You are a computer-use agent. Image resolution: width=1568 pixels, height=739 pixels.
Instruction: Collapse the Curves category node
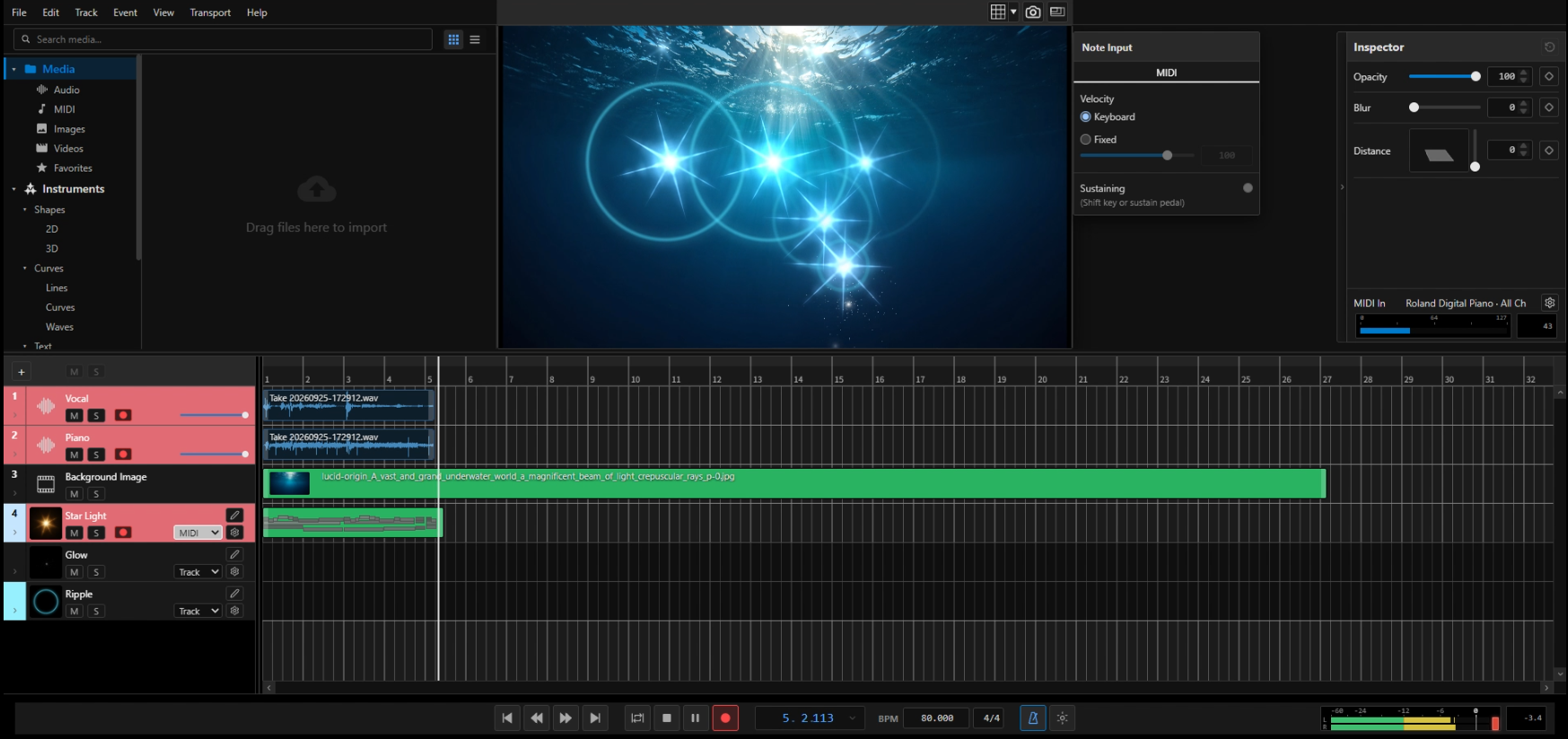[24, 268]
